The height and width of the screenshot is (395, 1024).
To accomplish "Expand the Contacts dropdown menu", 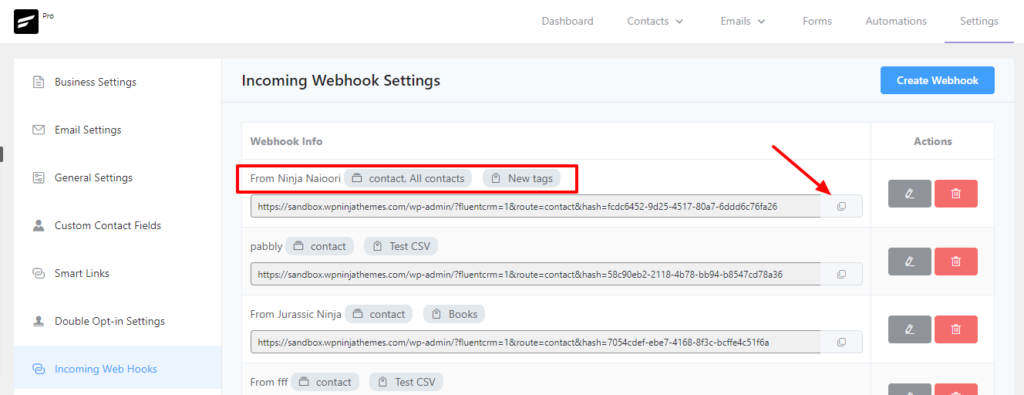I will tap(655, 22).
